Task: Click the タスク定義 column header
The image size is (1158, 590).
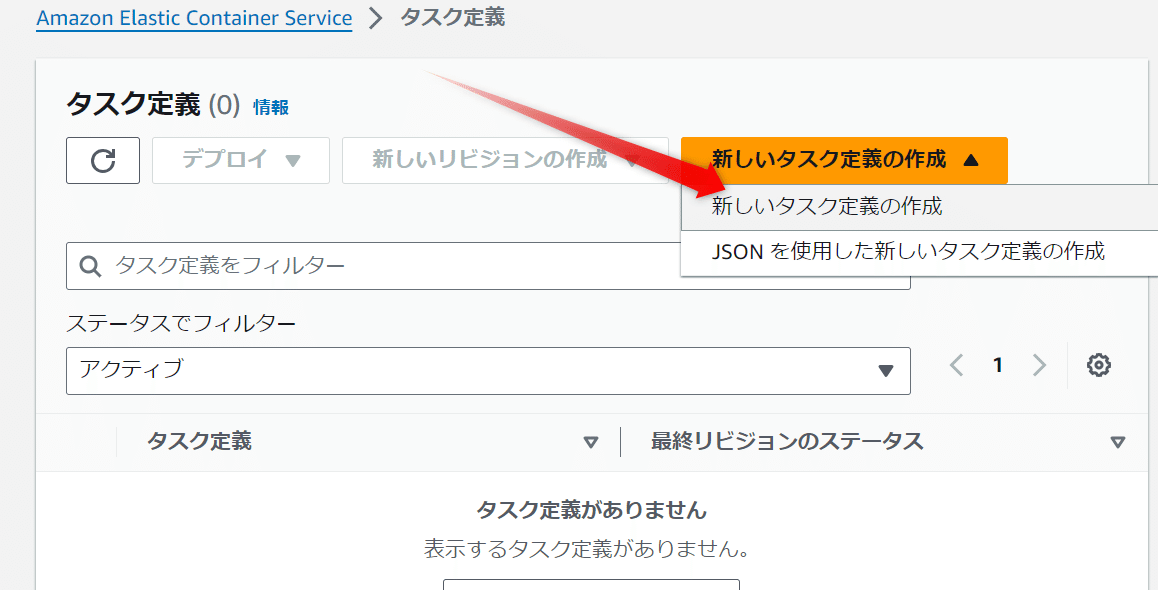Action: [x=199, y=442]
